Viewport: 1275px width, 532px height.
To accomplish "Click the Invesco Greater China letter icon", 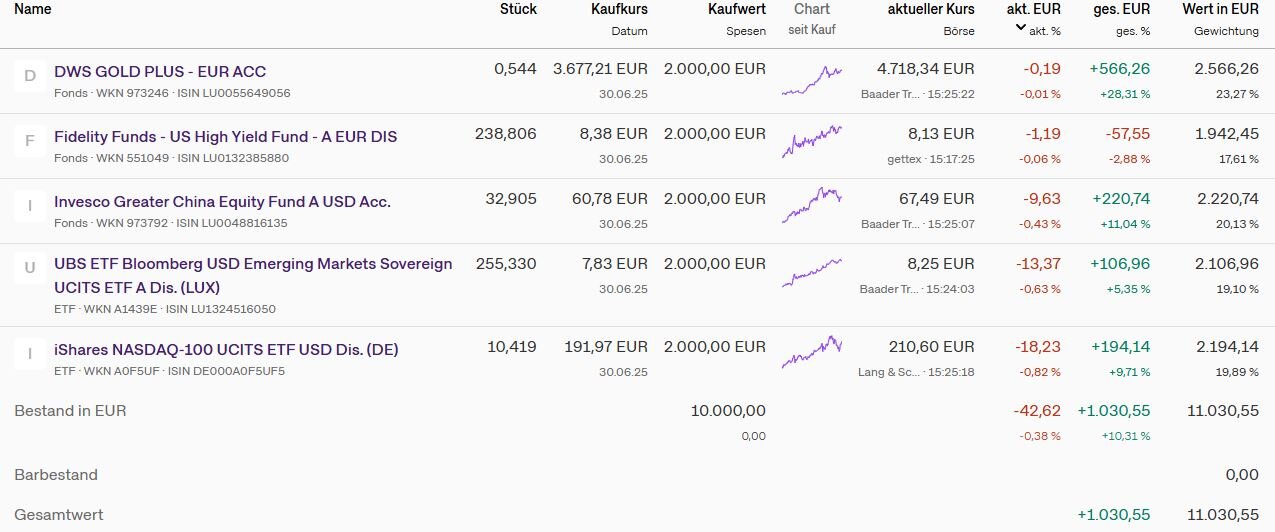I will 30,206.
